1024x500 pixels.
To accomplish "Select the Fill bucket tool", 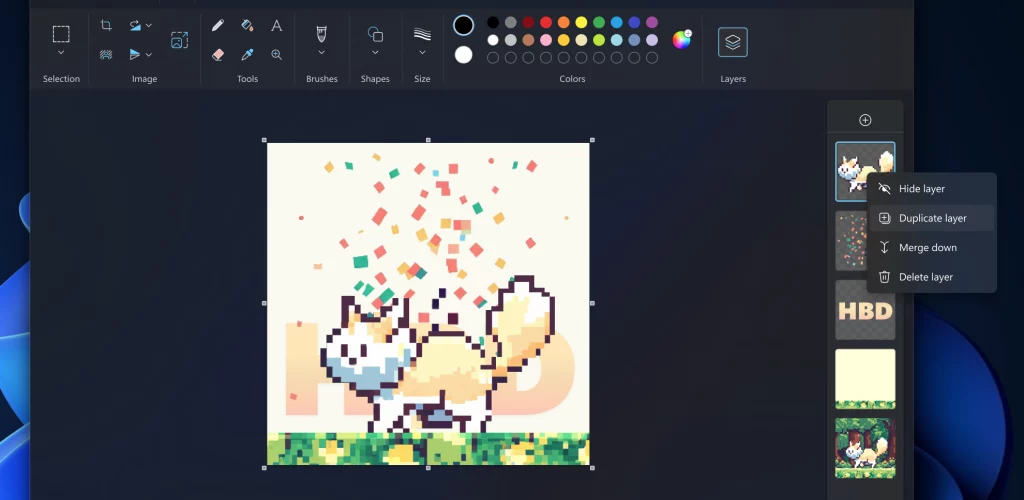I will pos(248,25).
